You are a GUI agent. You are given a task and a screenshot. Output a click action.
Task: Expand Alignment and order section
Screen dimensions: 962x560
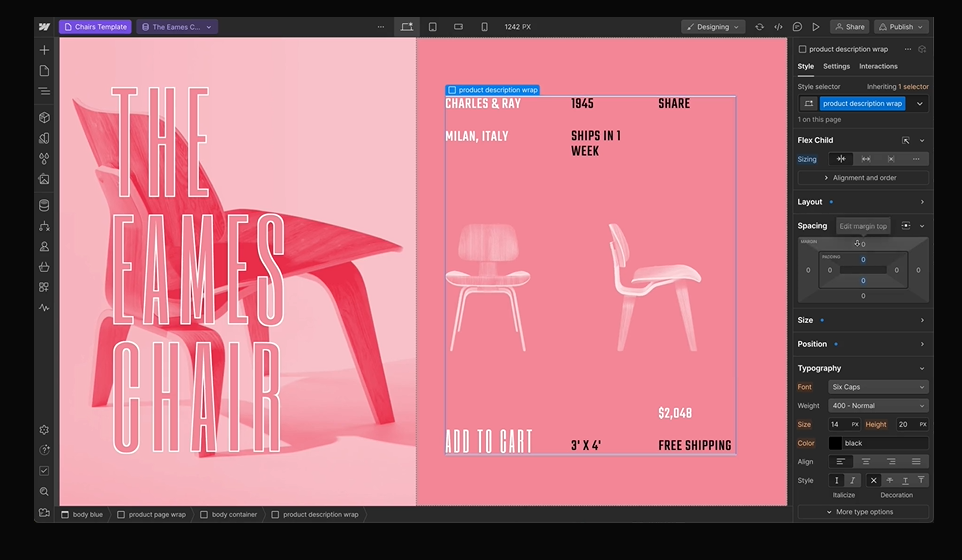point(863,178)
